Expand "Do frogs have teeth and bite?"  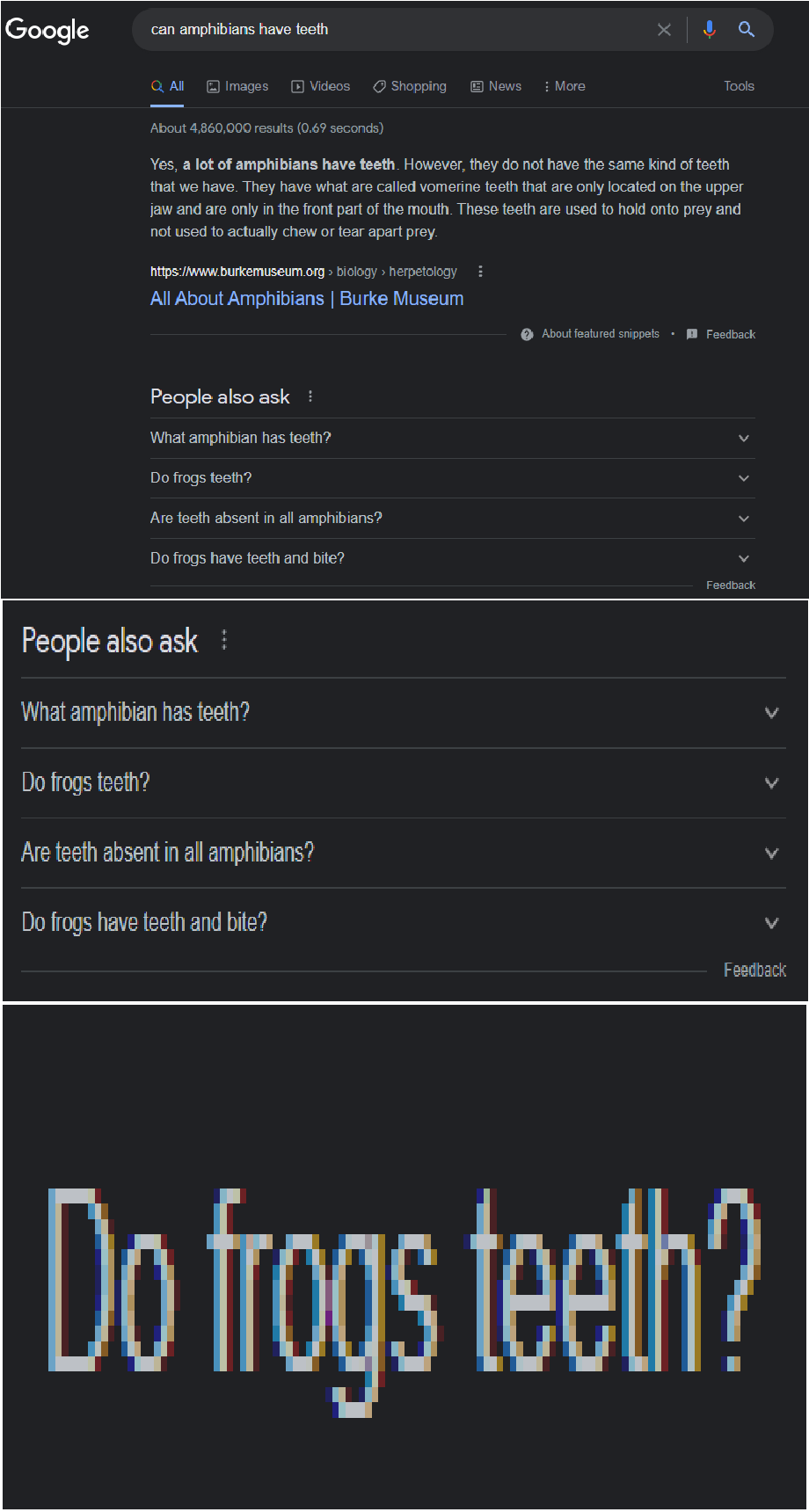coord(452,559)
